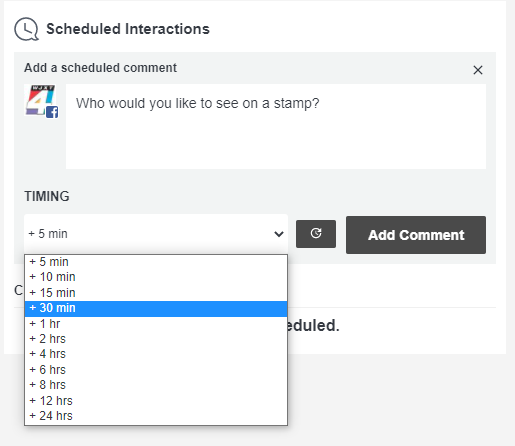Viewport: 515px width, 446px height.
Task: Select + 8 hrs timing option
Action: pyautogui.click(x=156, y=385)
